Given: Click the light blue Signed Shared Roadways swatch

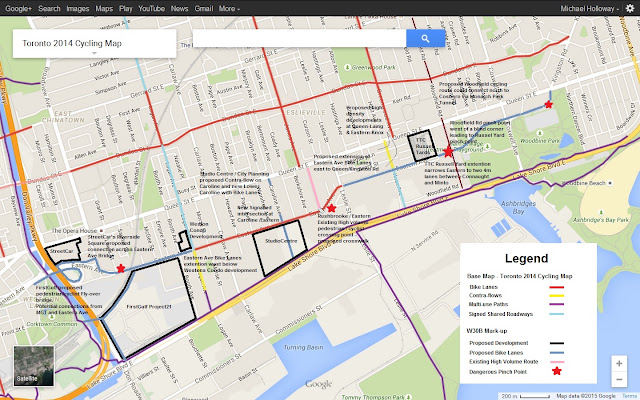Looking at the screenshot, I should [556, 314].
